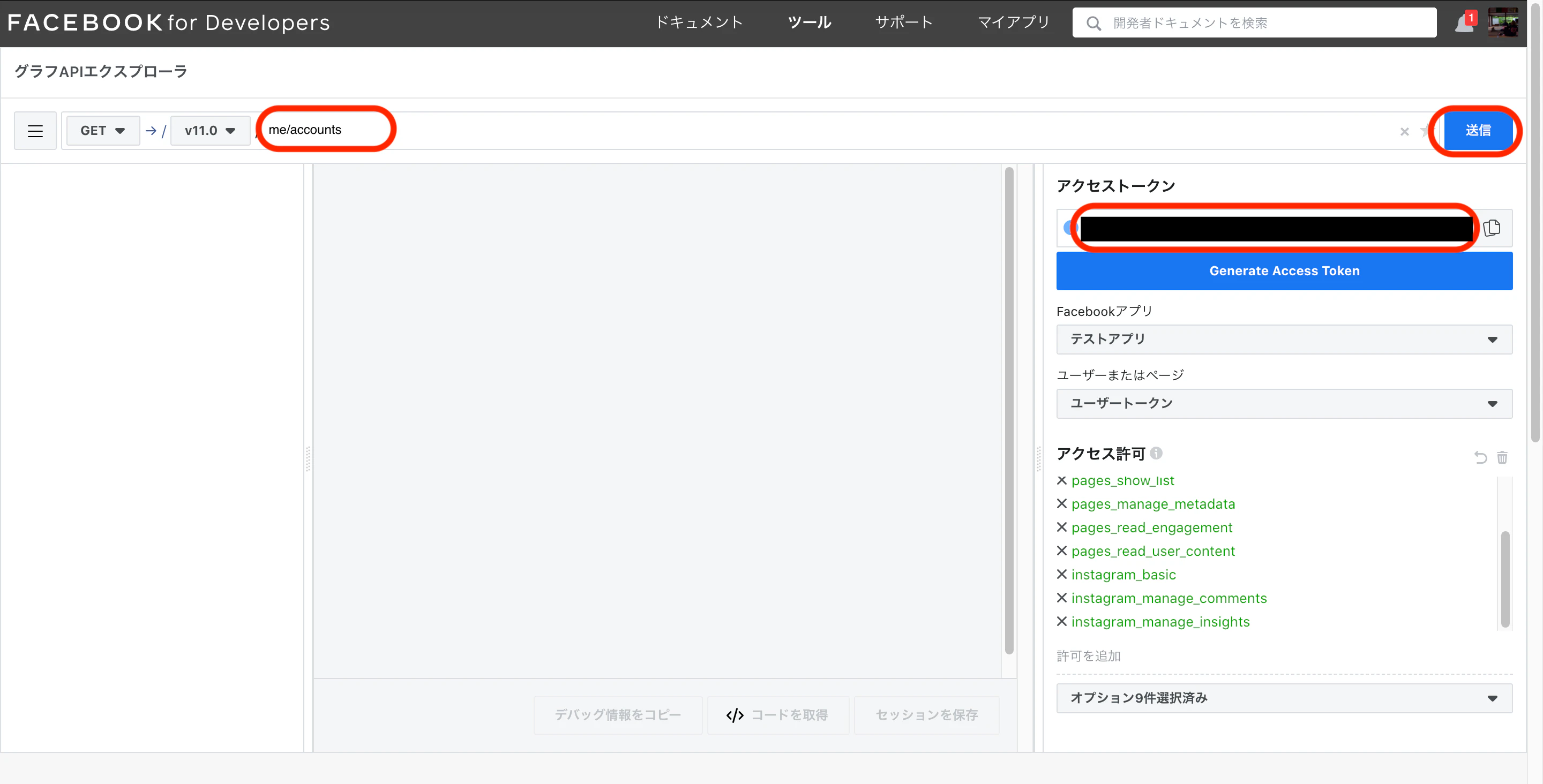Focus the 開発者ドキュメントを検索 search field
Image resolution: width=1543 pixels, height=784 pixels.
click(1254, 22)
